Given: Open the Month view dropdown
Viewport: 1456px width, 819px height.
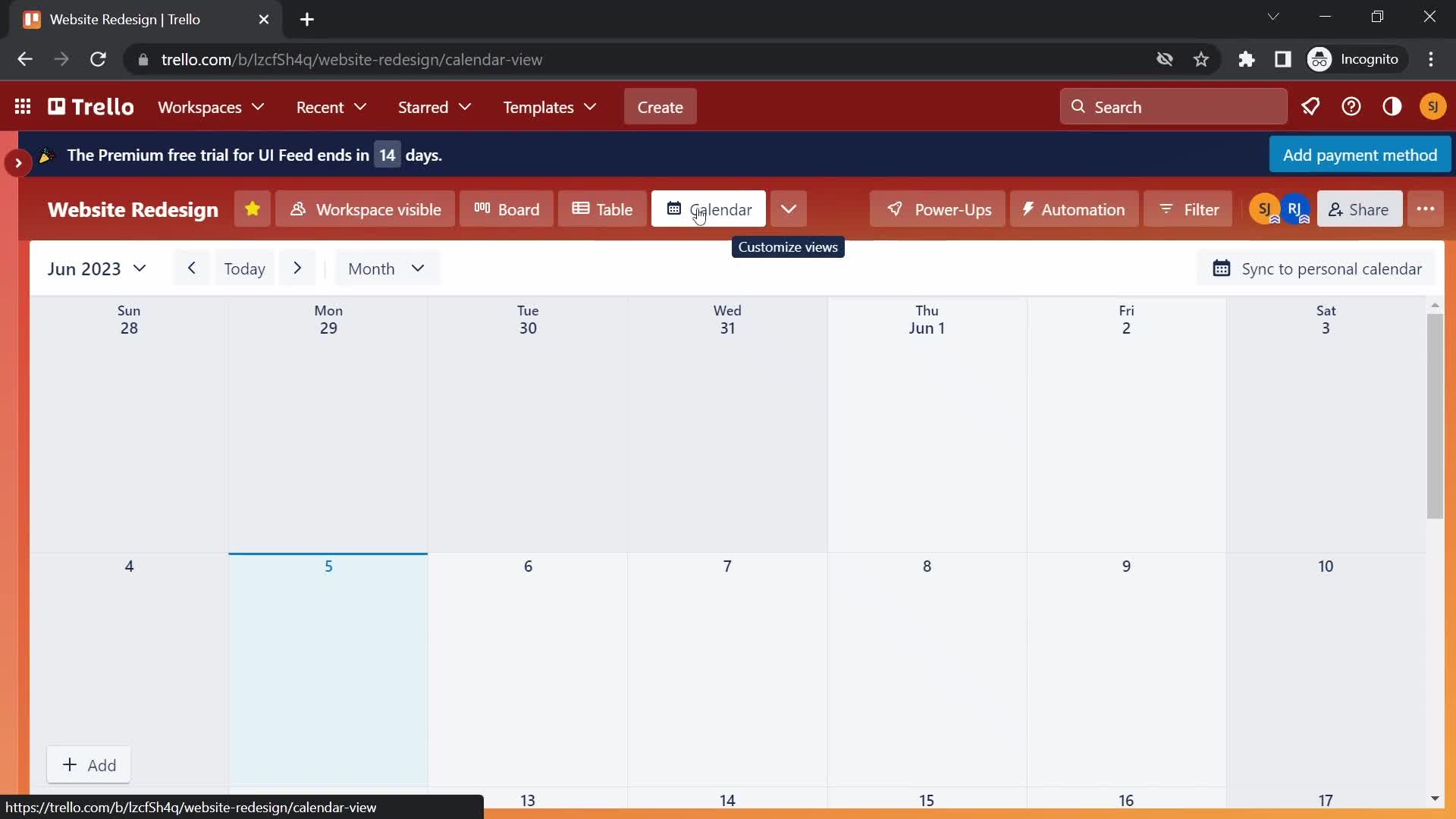Looking at the screenshot, I should coord(386,268).
